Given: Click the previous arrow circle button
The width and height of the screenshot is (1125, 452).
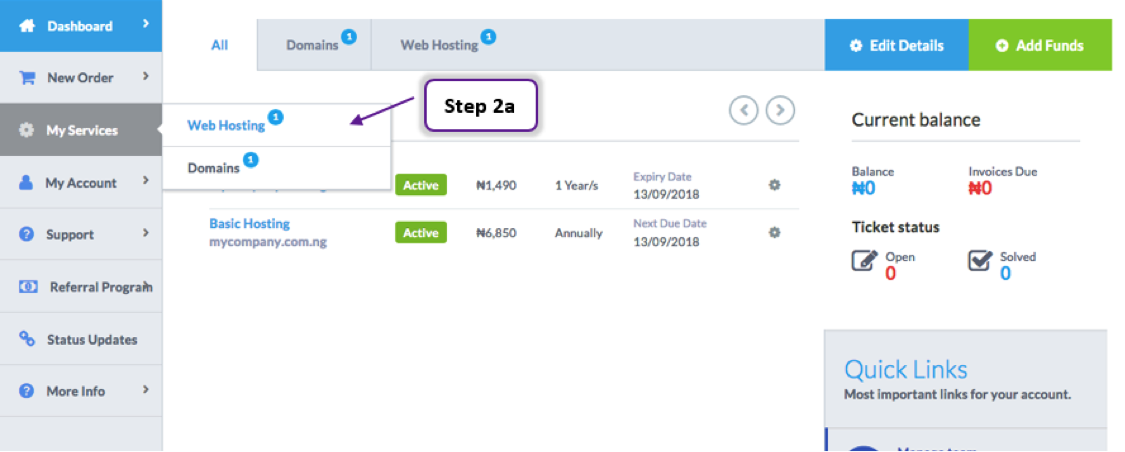Looking at the screenshot, I should (x=744, y=110).
